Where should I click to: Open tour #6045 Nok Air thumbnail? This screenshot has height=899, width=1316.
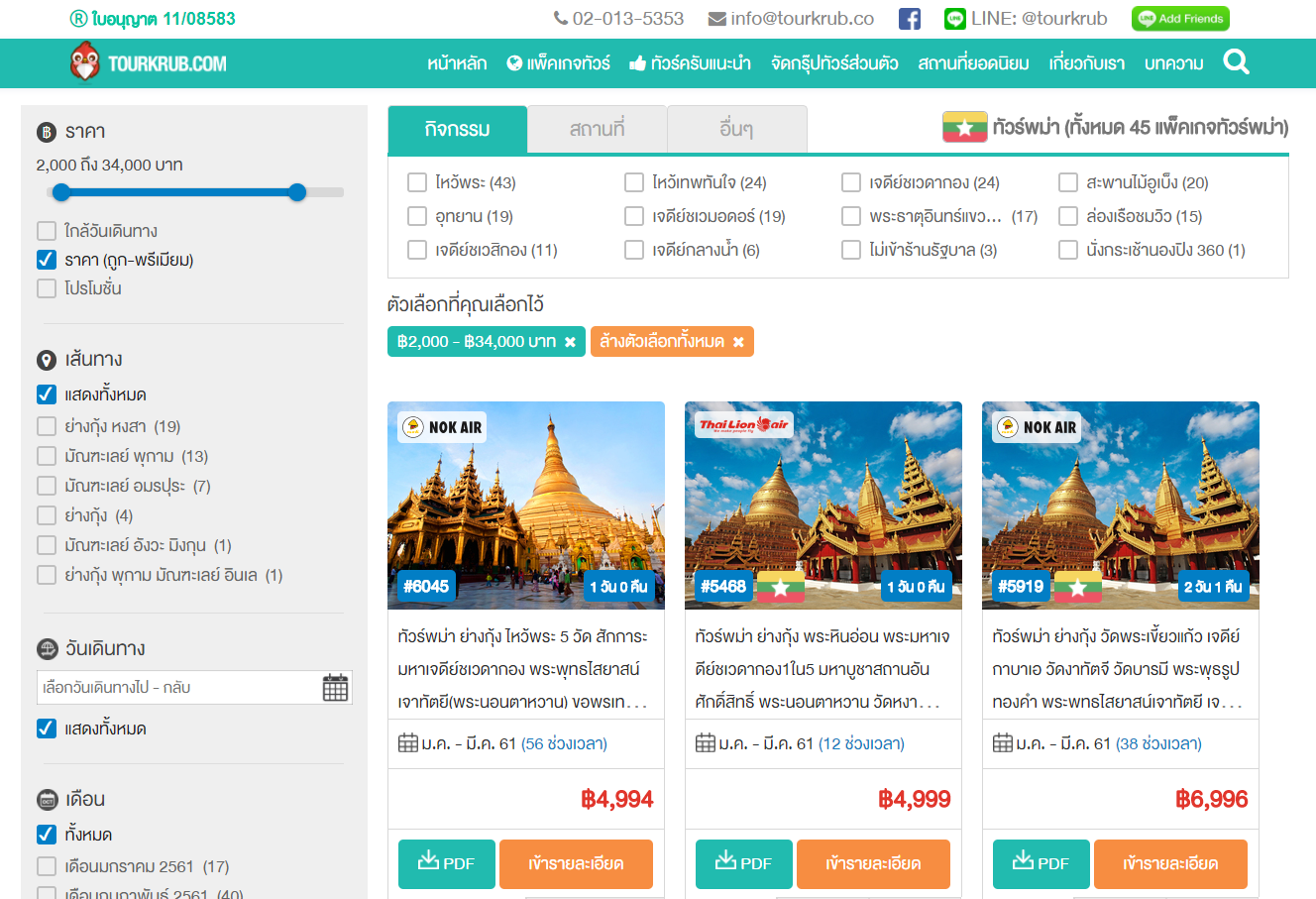point(526,506)
